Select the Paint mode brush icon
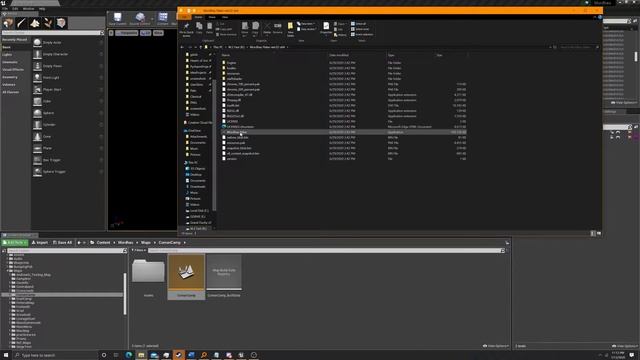Screen dimensions: 640x360 coord(21,23)
